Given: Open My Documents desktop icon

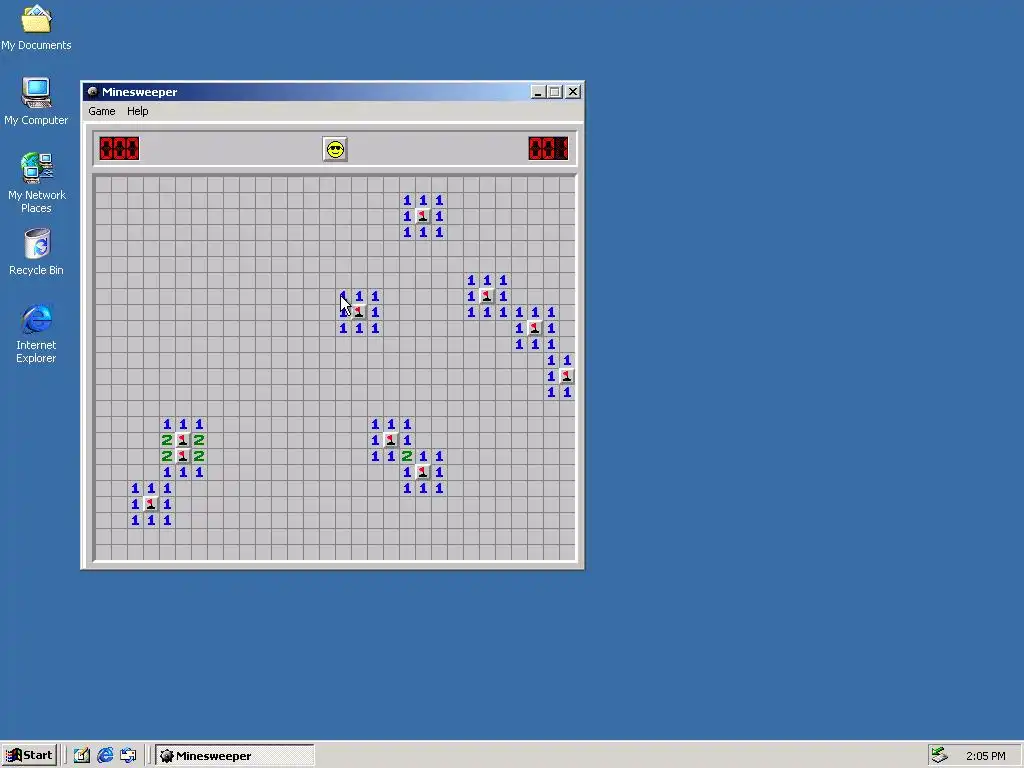Looking at the screenshot, I should click(36, 27).
